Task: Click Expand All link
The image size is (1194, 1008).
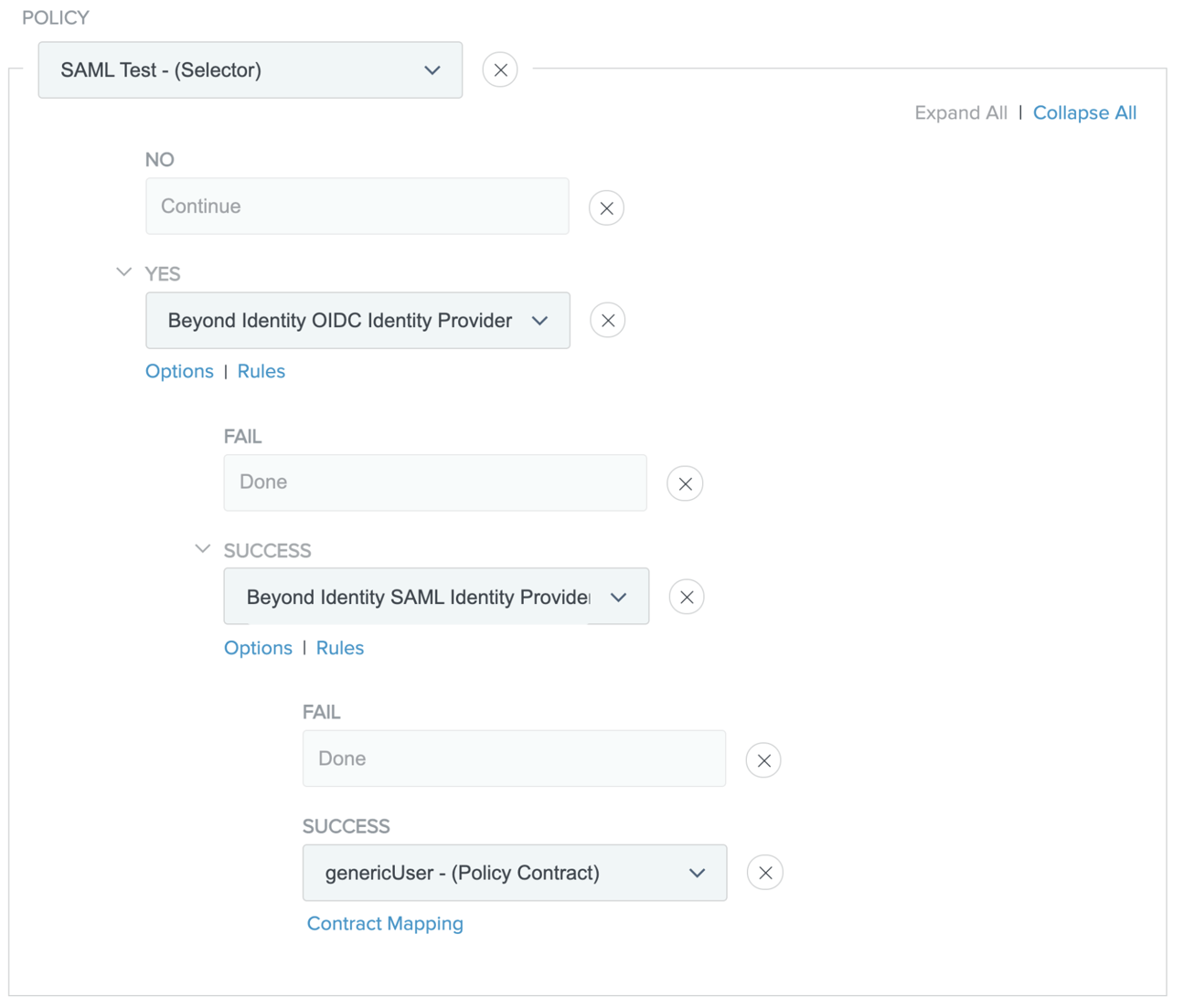Action: tap(960, 113)
